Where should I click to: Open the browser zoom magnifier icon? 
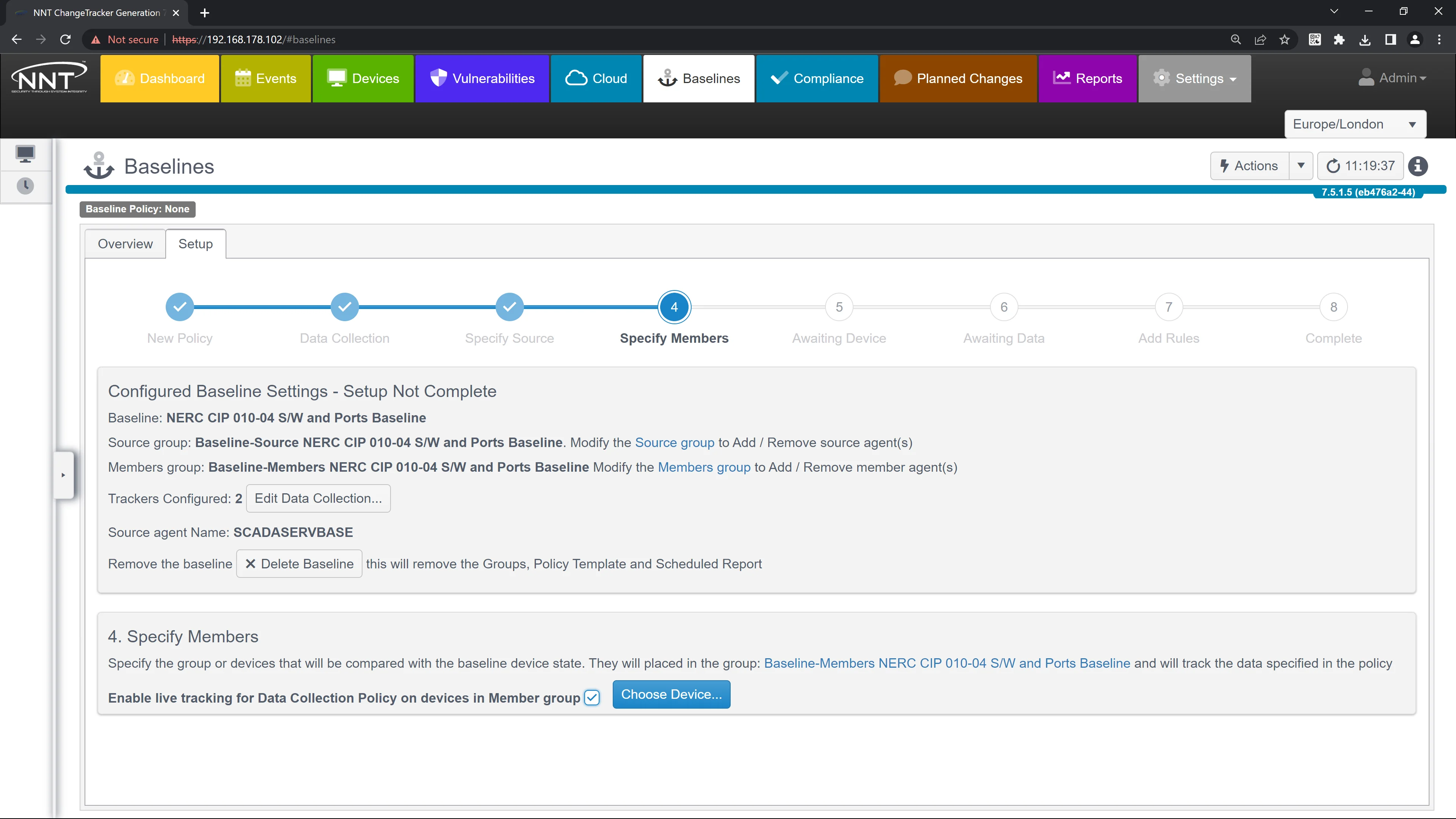tap(1236, 39)
